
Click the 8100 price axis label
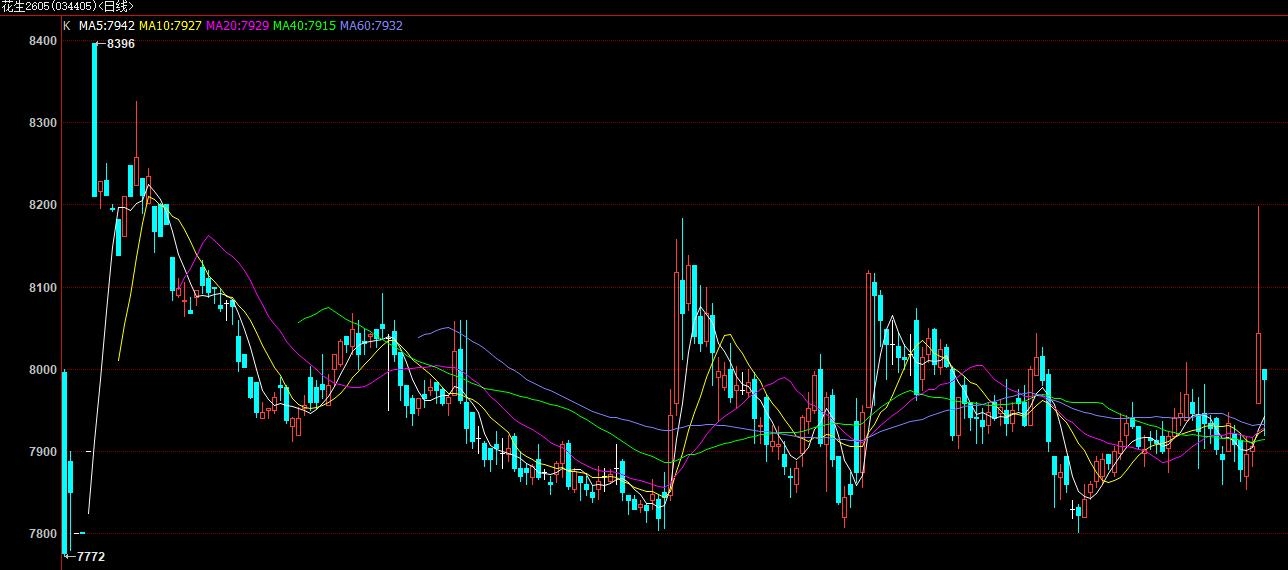(43, 288)
